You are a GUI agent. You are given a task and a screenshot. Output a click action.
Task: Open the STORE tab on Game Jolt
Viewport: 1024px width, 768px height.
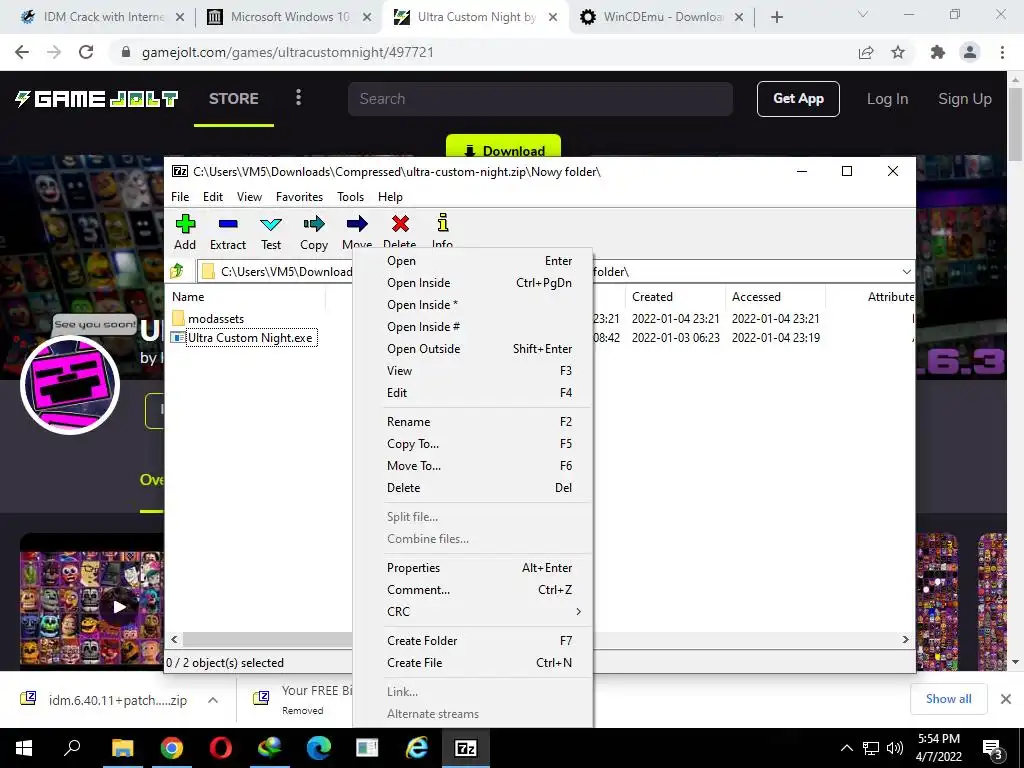pos(234,99)
